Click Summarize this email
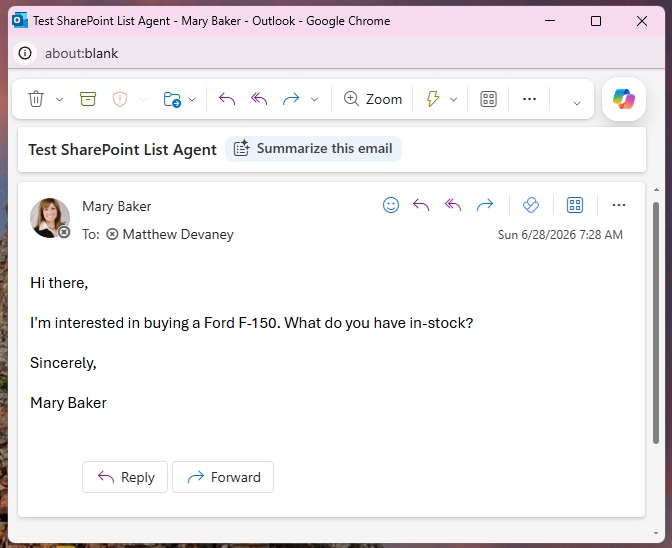Screen dimensions: 672x548 click(x=313, y=149)
